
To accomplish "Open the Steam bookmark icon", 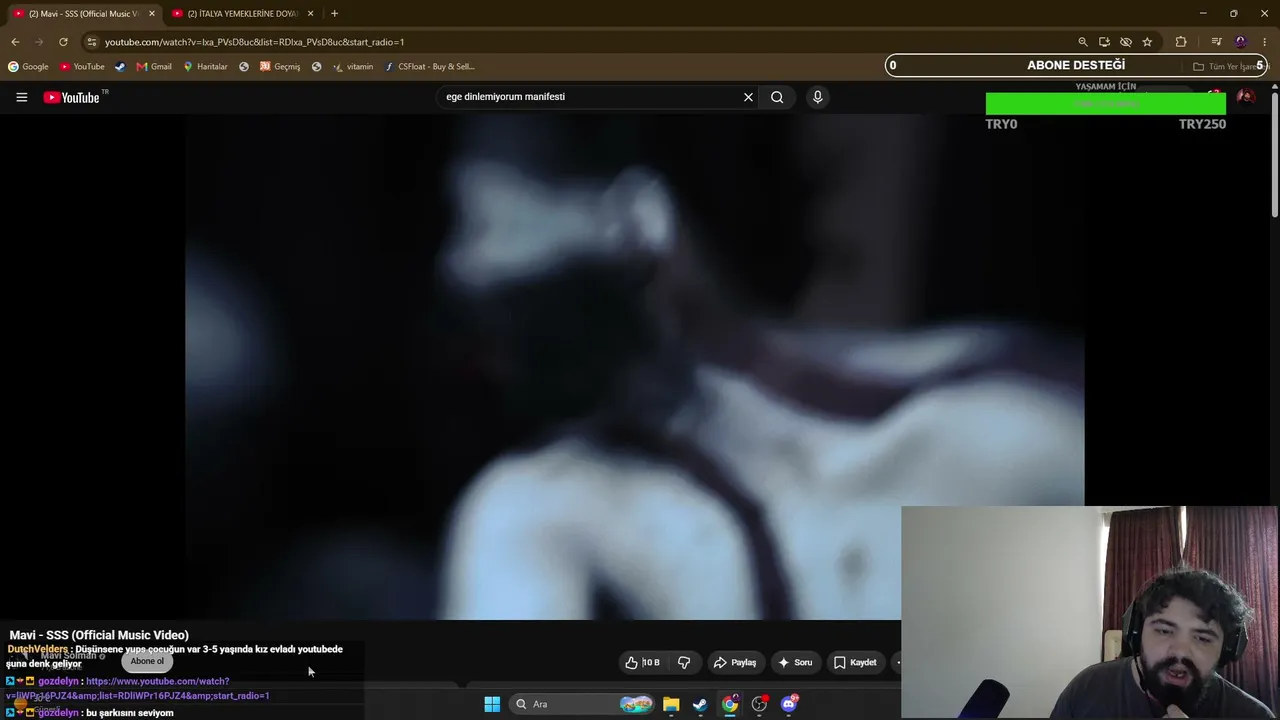I will click(120, 67).
